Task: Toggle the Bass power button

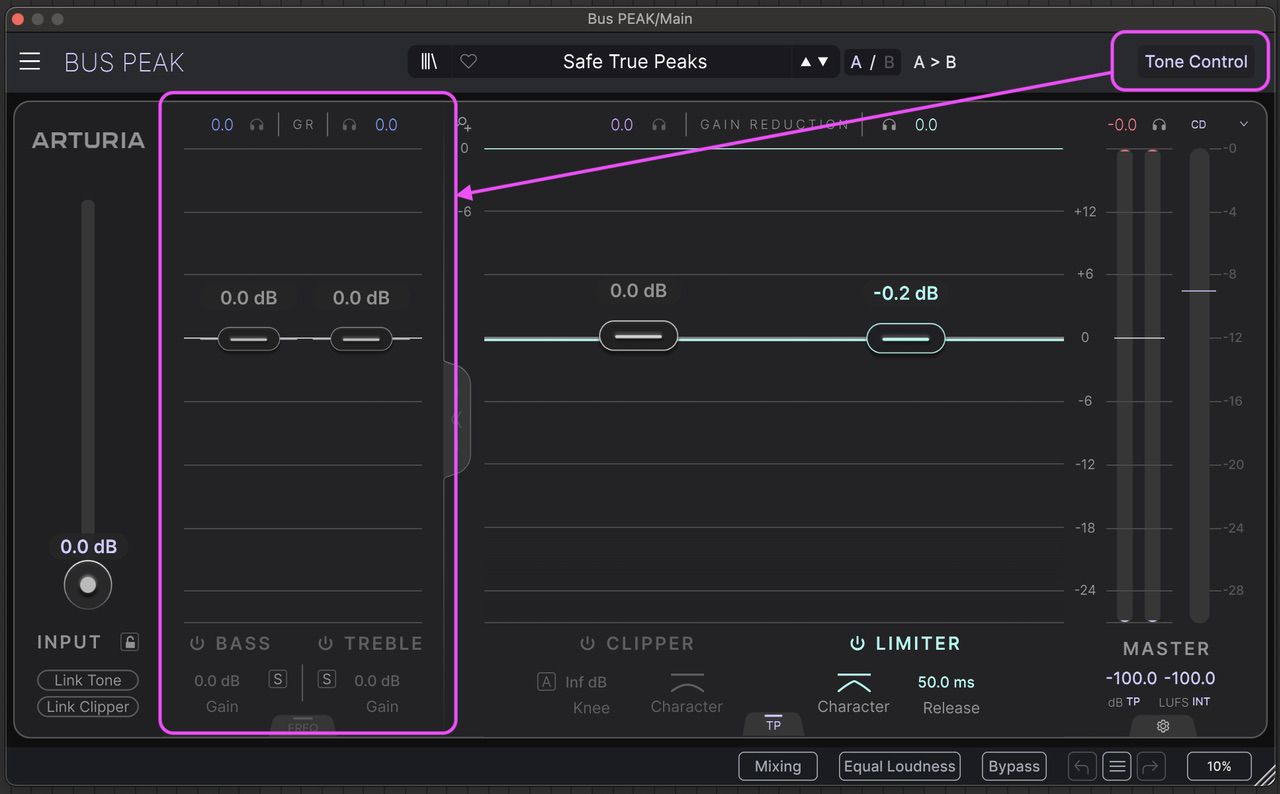Action: [197, 643]
